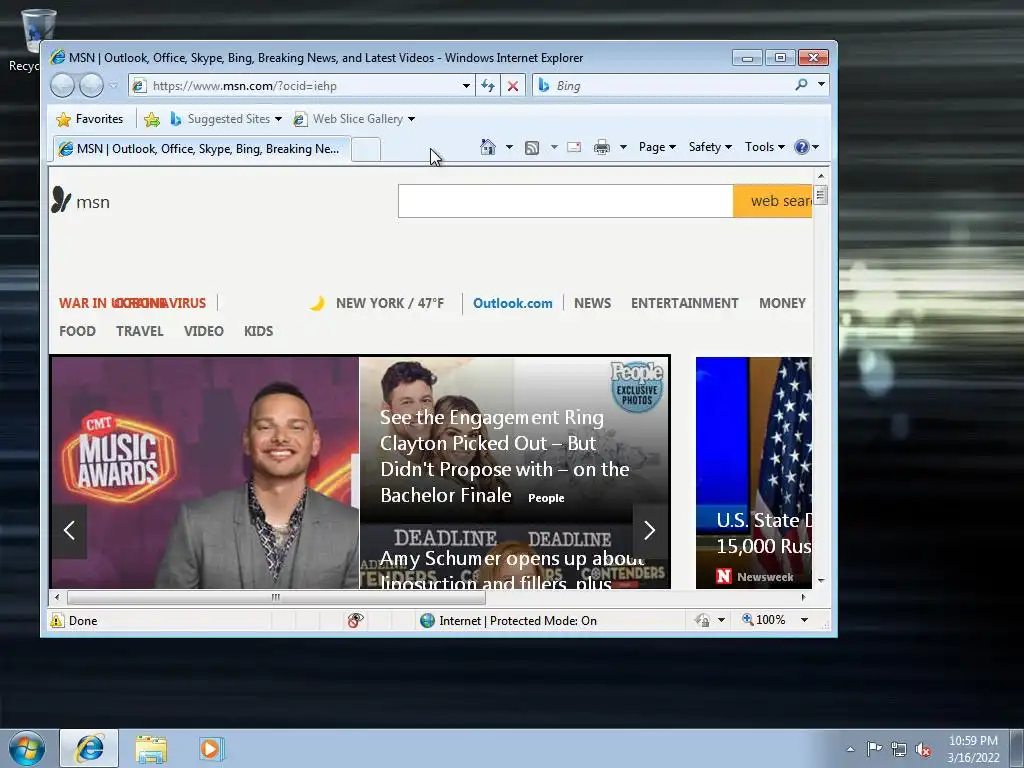1024x768 pixels.
Task: Expand Home button dropdown arrow
Action: tap(509, 147)
